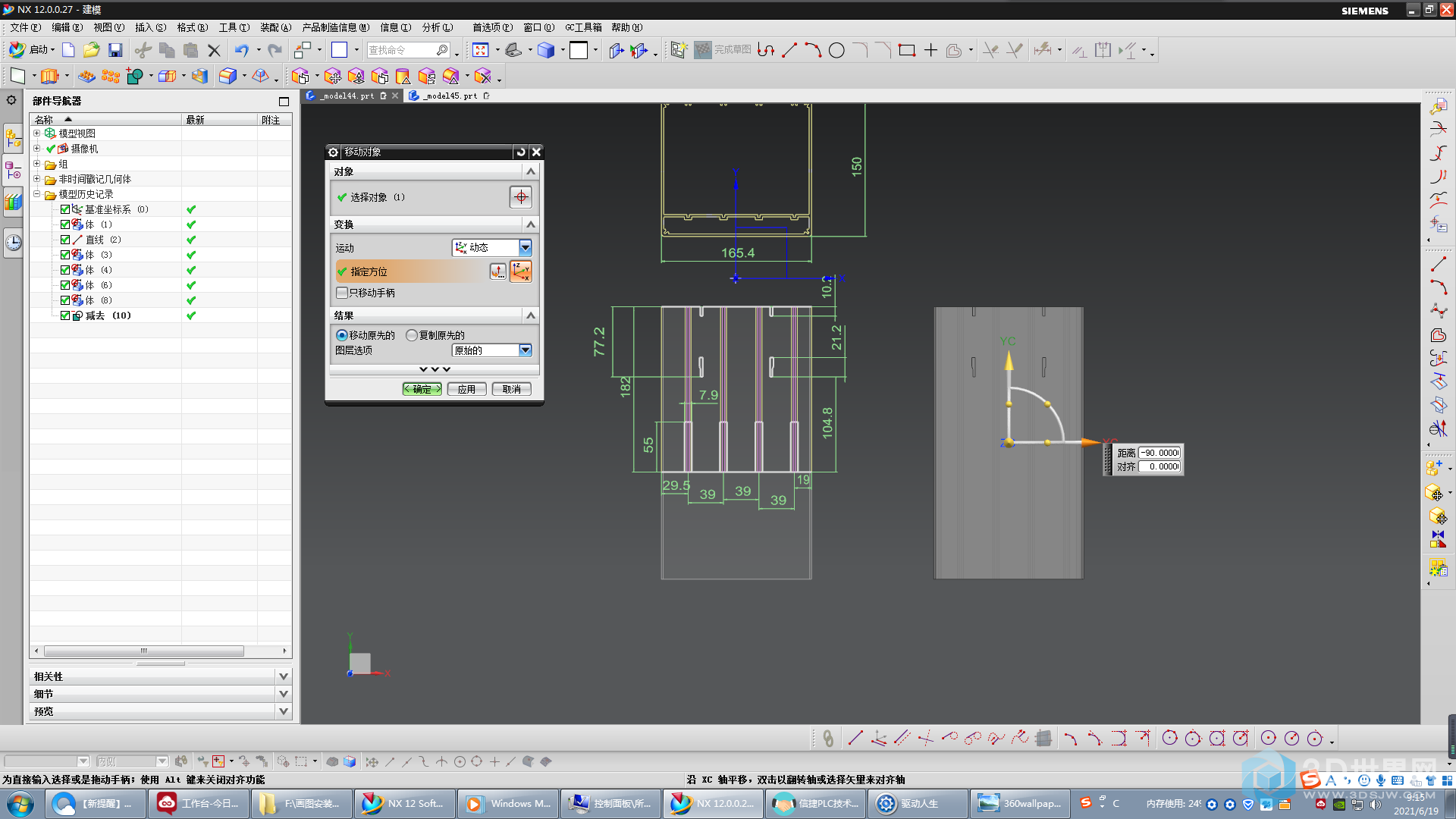Select the 复制原先的 radio button
1456x819 pixels.
412,335
